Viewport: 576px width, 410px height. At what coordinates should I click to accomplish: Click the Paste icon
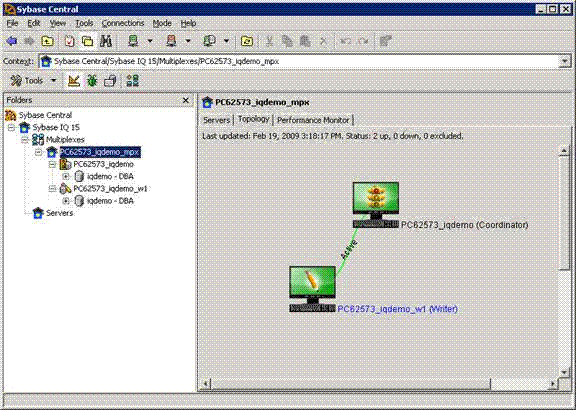coord(305,41)
